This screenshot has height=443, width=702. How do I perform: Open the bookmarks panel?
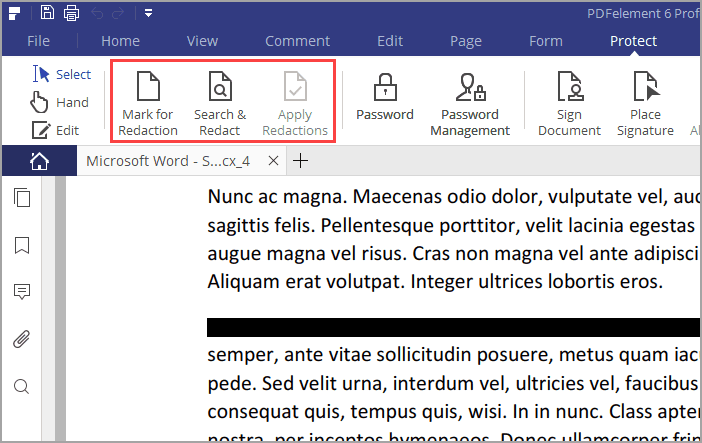tap(22, 245)
